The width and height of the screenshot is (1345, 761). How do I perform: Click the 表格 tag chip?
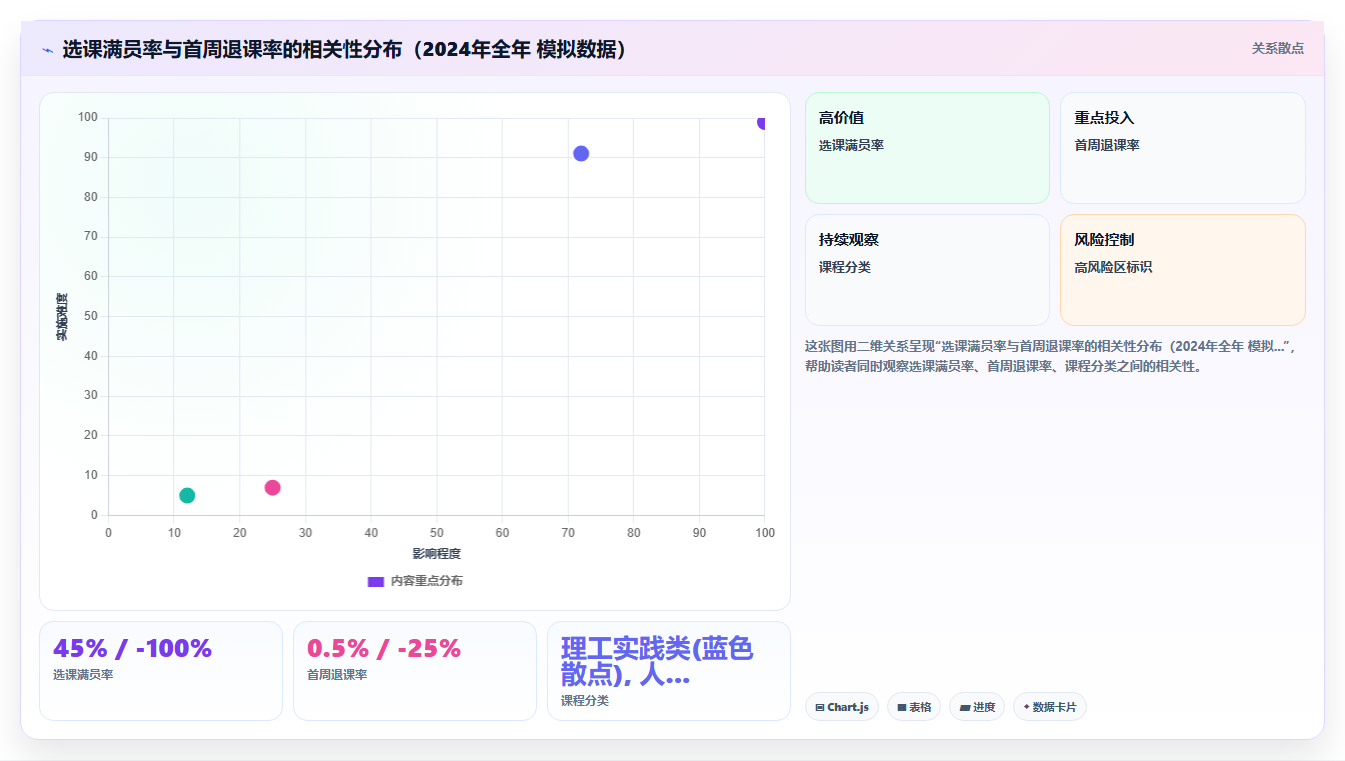[x=914, y=707]
